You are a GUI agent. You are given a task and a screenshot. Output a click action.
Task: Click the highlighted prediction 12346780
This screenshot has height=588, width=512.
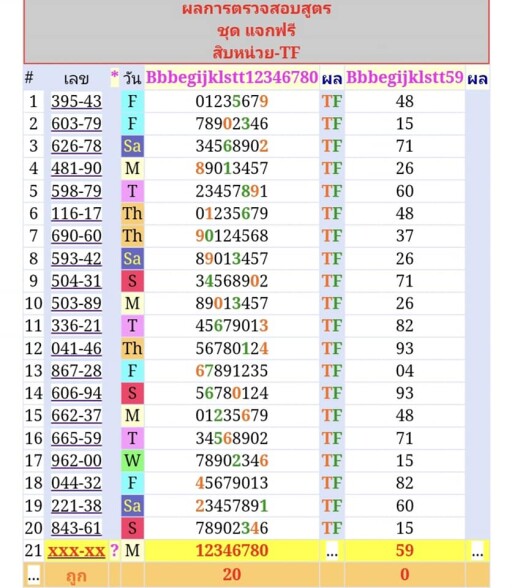(232, 550)
